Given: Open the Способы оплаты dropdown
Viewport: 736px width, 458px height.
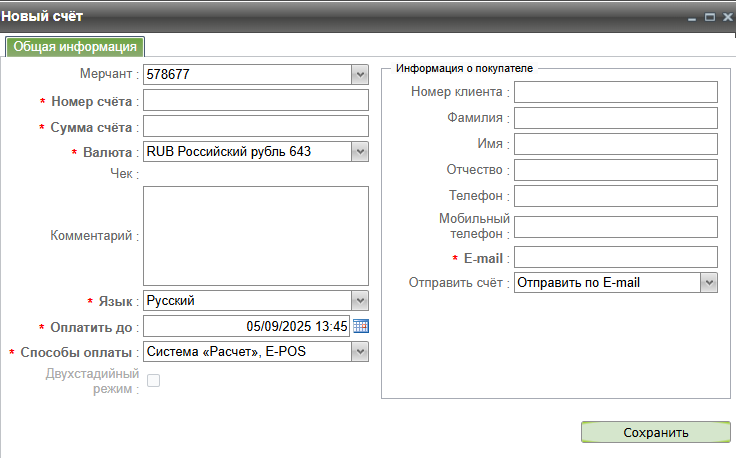Looking at the screenshot, I should pos(360,352).
